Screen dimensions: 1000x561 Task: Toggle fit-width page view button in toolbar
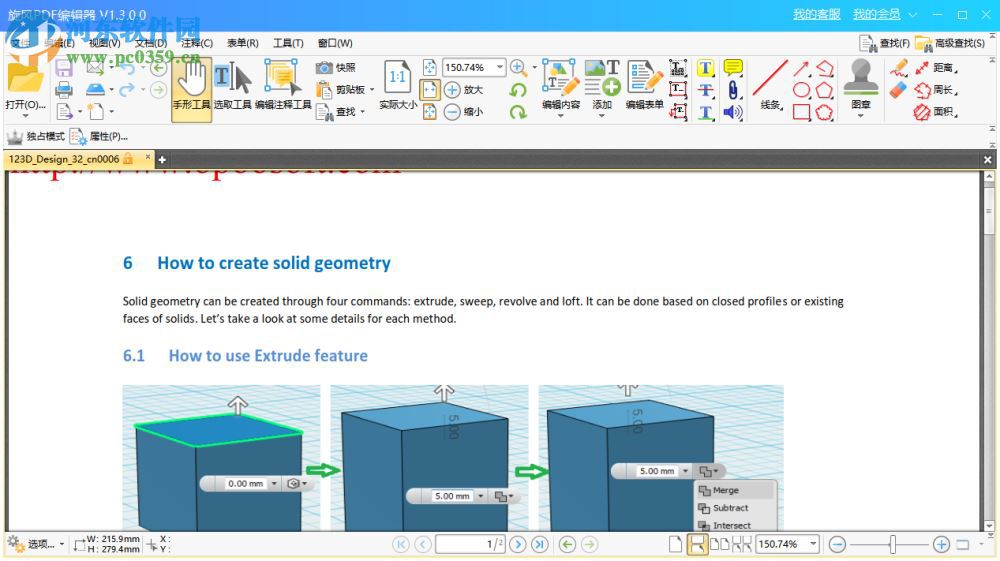click(x=429, y=90)
